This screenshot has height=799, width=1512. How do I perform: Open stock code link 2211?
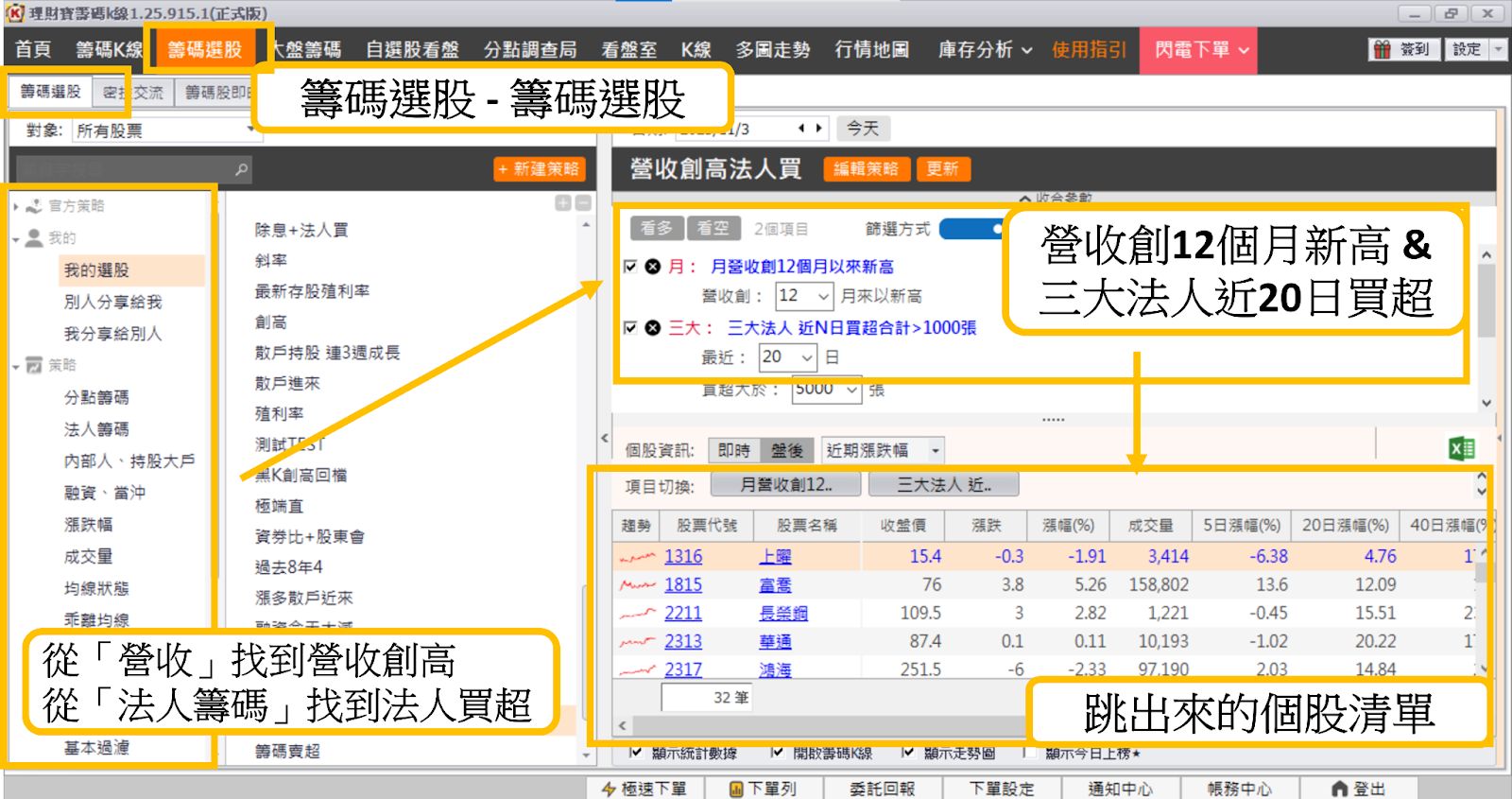pyautogui.click(x=683, y=614)
